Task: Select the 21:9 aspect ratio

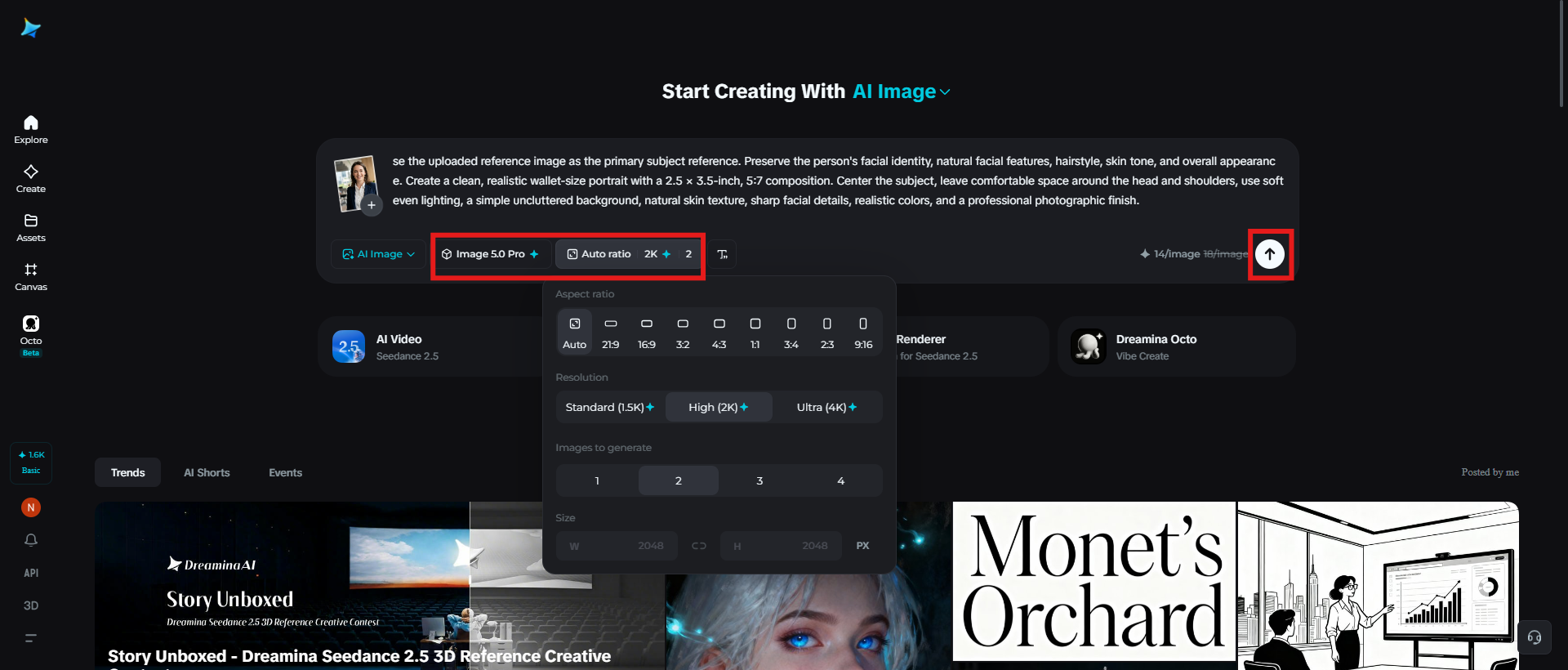Action: 611,333
